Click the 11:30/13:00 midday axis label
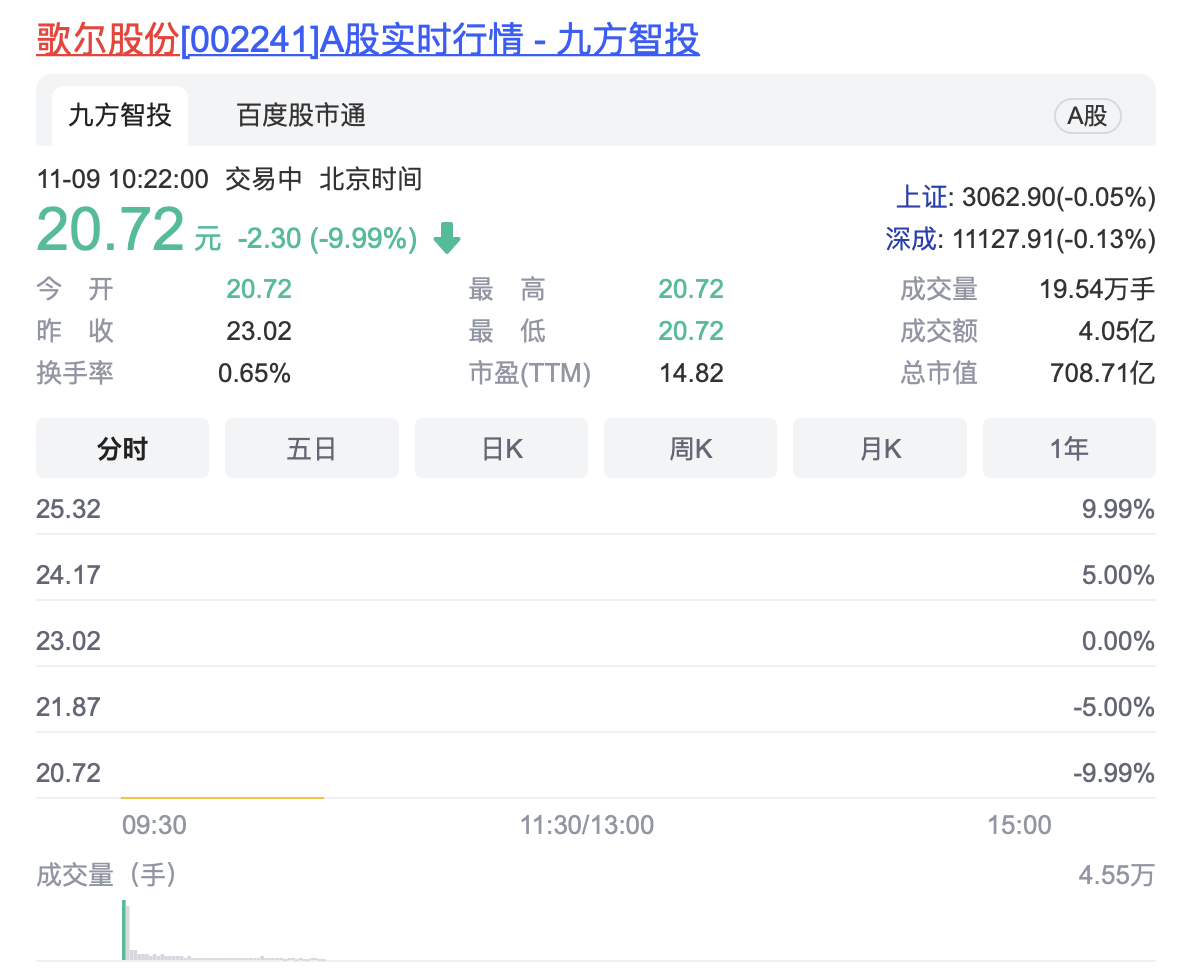1180x968 pixels. point(587,825)
